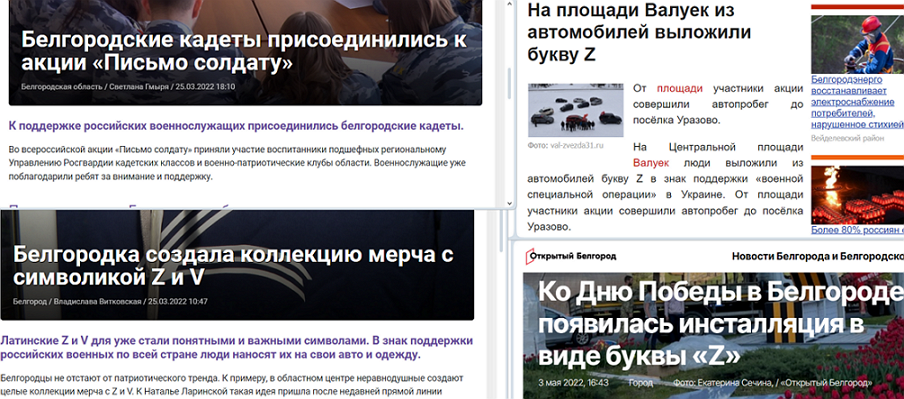This screenshot has width=904, height=399.
Task: Click the date '25.03.2022 18:10'
Action: click(205, 87)
